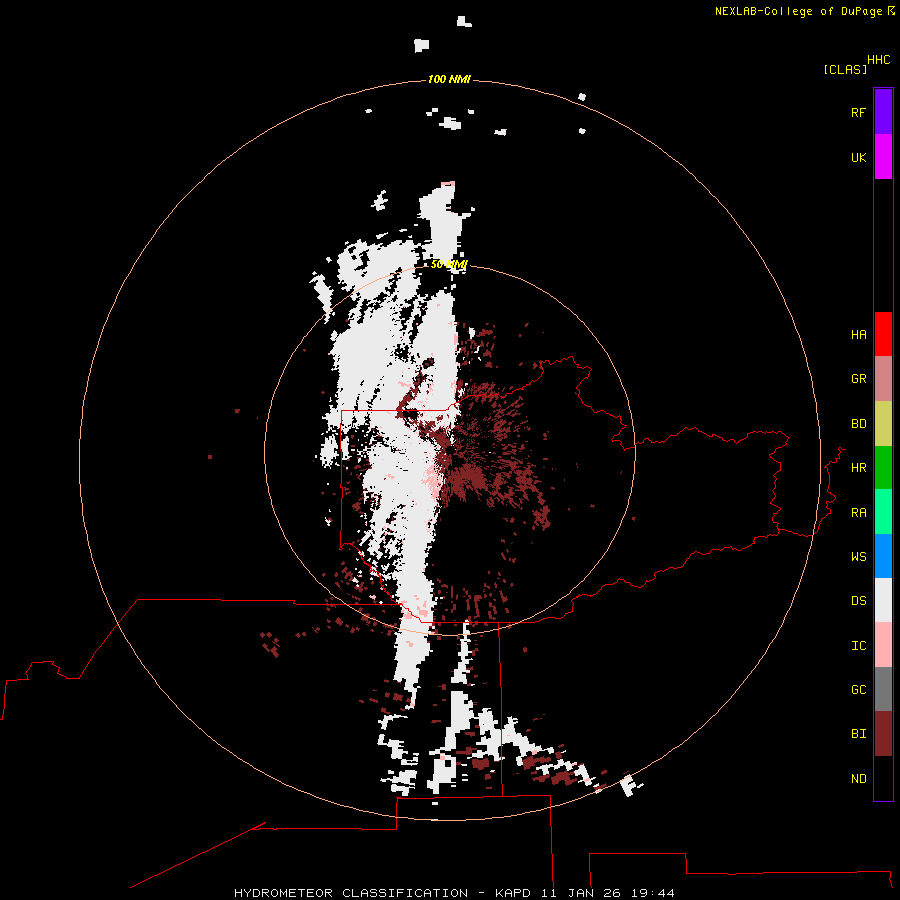Click the gray GC legend swatch
Screen dimensions: 900x900
(883, 689)
